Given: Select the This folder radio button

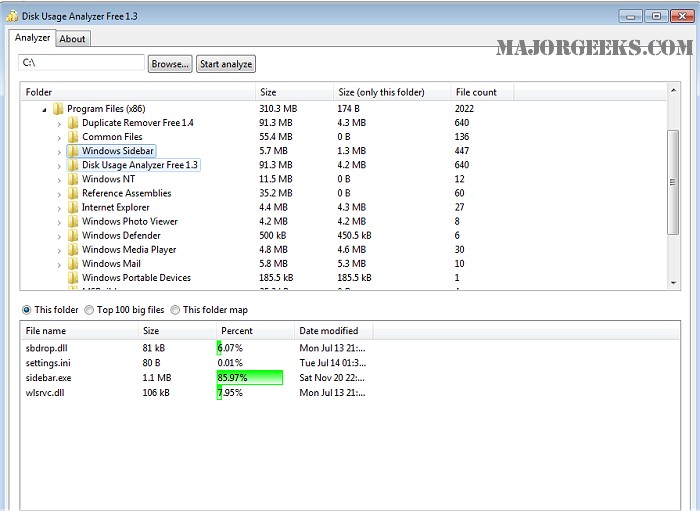Looking at the screenshot, I should 26,310.
